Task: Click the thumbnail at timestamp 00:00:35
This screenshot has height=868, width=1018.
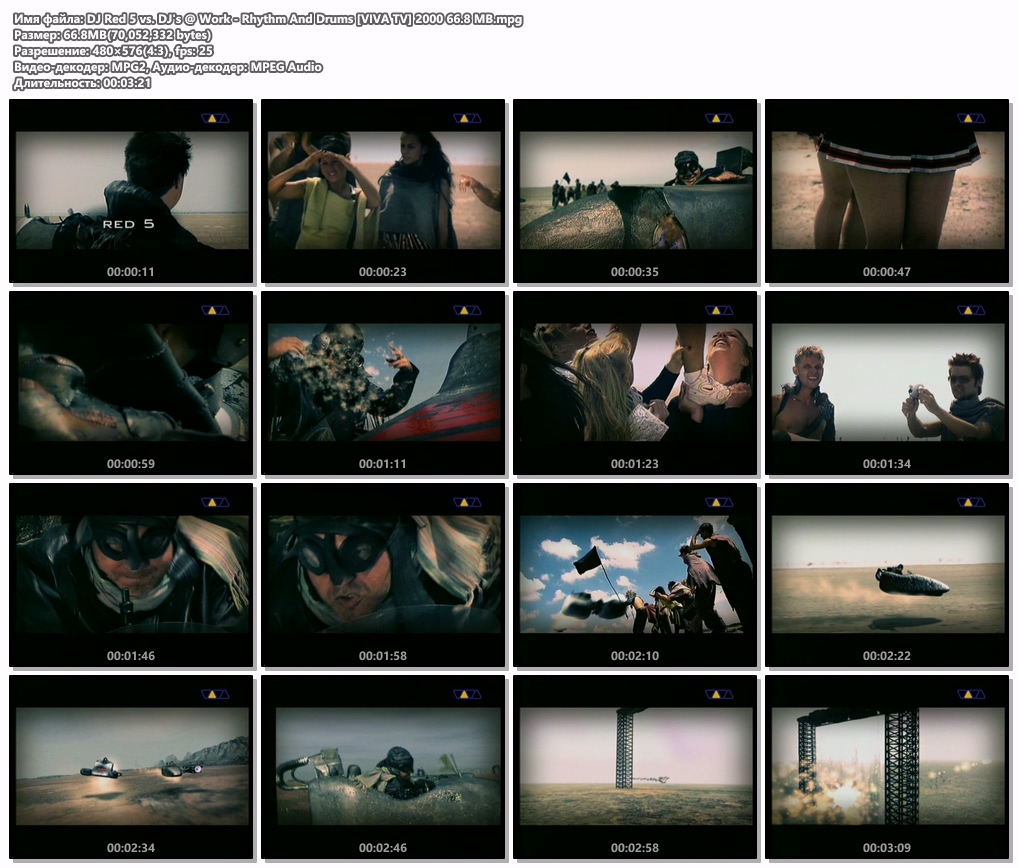Action: click(635, 191)
